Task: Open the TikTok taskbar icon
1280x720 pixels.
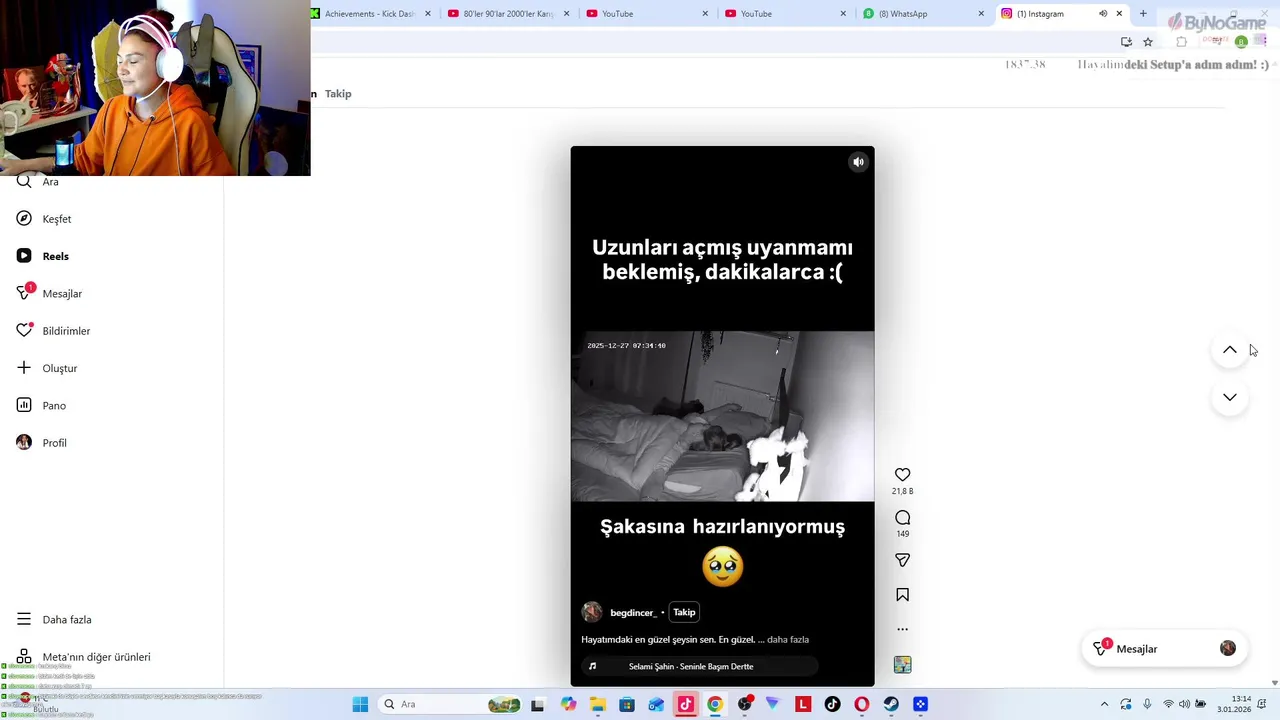Action: coord(832,705)
